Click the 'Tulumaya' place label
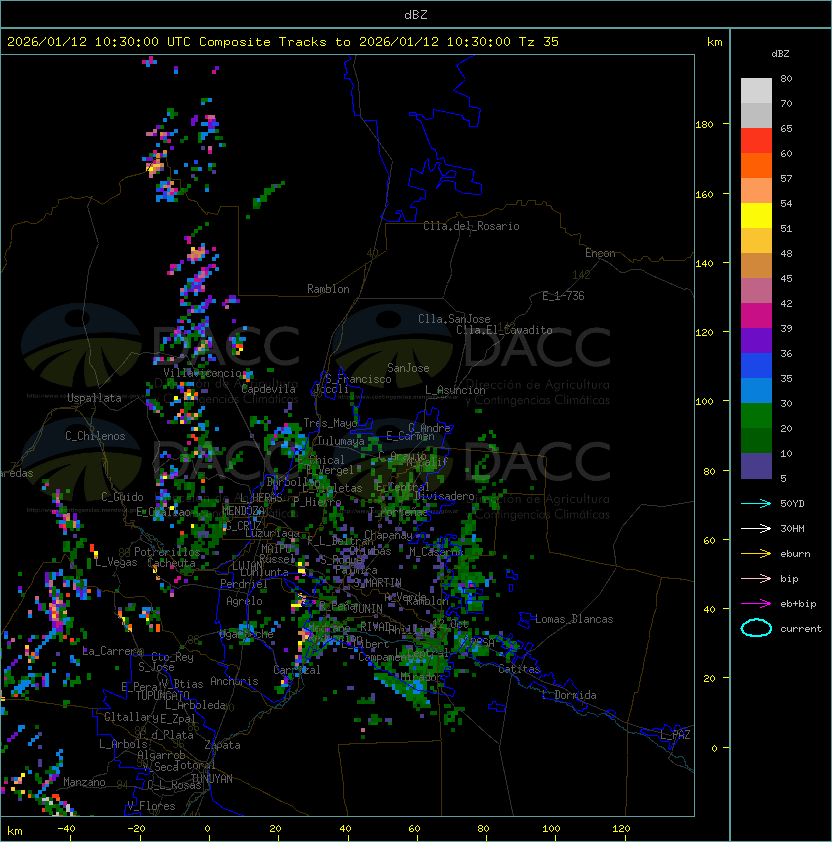832x842 pixels. (341, 441)
